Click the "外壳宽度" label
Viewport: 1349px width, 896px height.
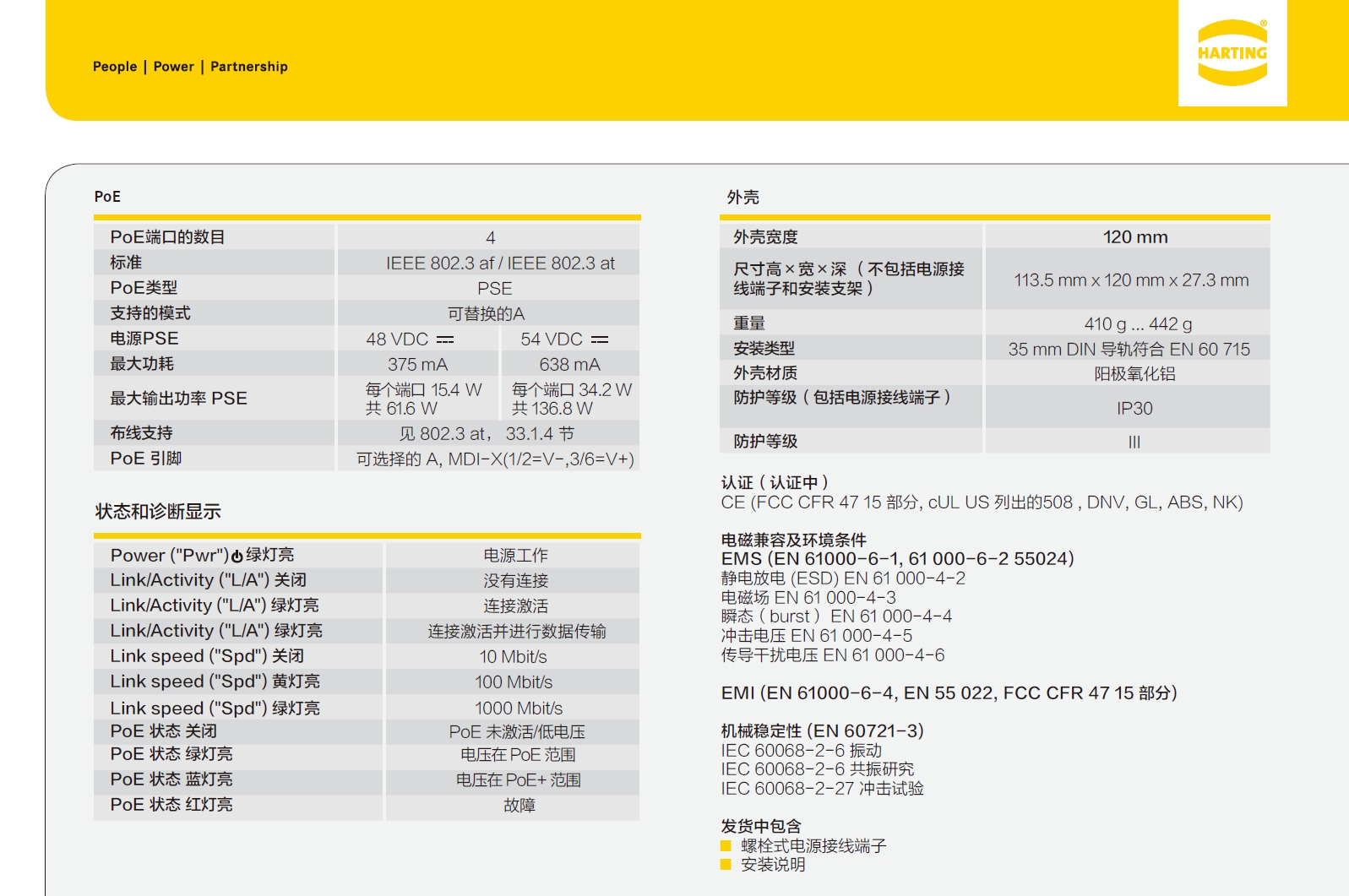pyautogui.click(x=765, y=237)
